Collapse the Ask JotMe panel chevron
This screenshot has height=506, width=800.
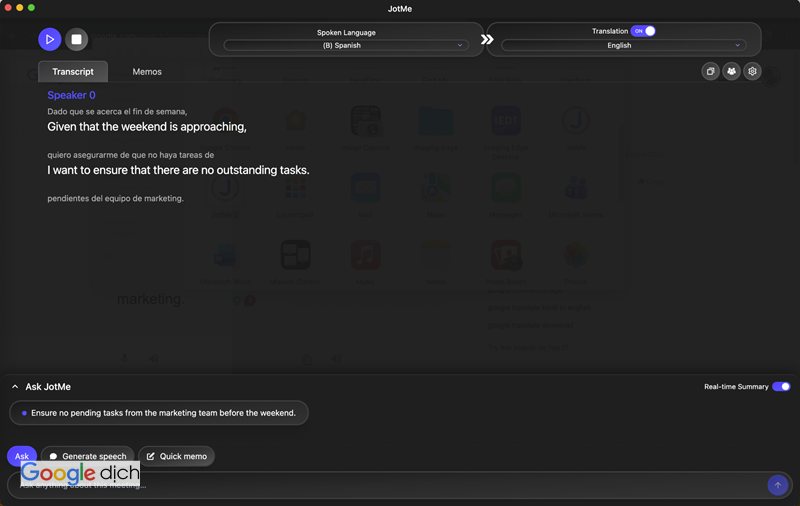coord(15,387)
